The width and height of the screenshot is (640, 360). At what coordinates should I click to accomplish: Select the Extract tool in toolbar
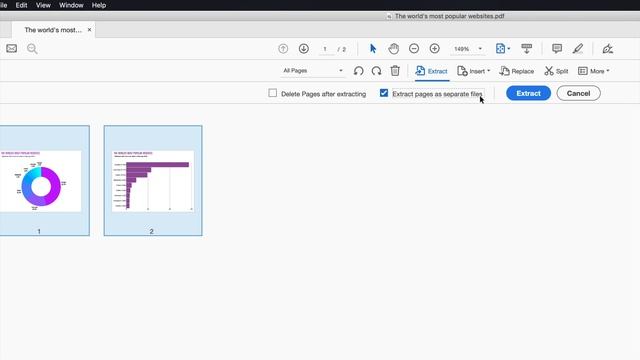(431, 71)
